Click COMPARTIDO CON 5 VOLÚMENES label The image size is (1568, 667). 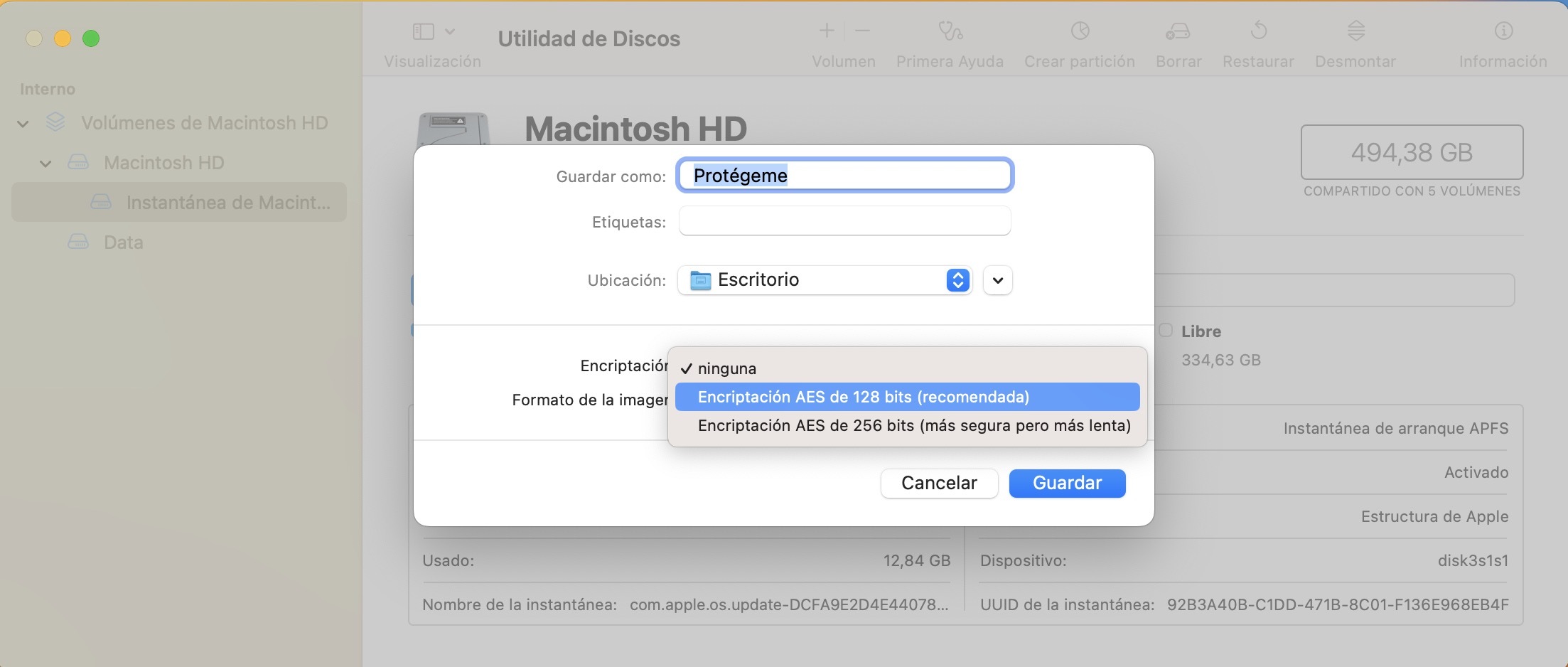click(1412, 191)
